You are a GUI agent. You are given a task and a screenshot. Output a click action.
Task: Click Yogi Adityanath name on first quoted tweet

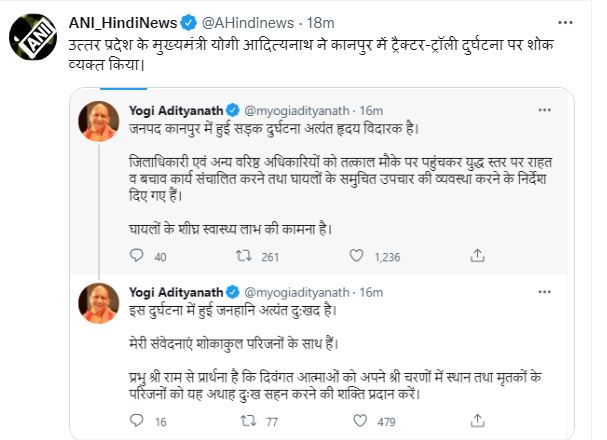tap(176, 108)
